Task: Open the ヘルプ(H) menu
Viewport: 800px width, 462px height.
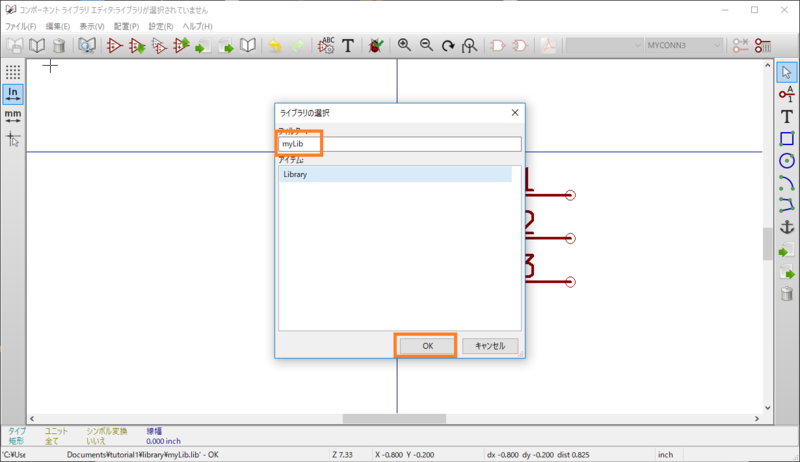Action: pos(197,26)
